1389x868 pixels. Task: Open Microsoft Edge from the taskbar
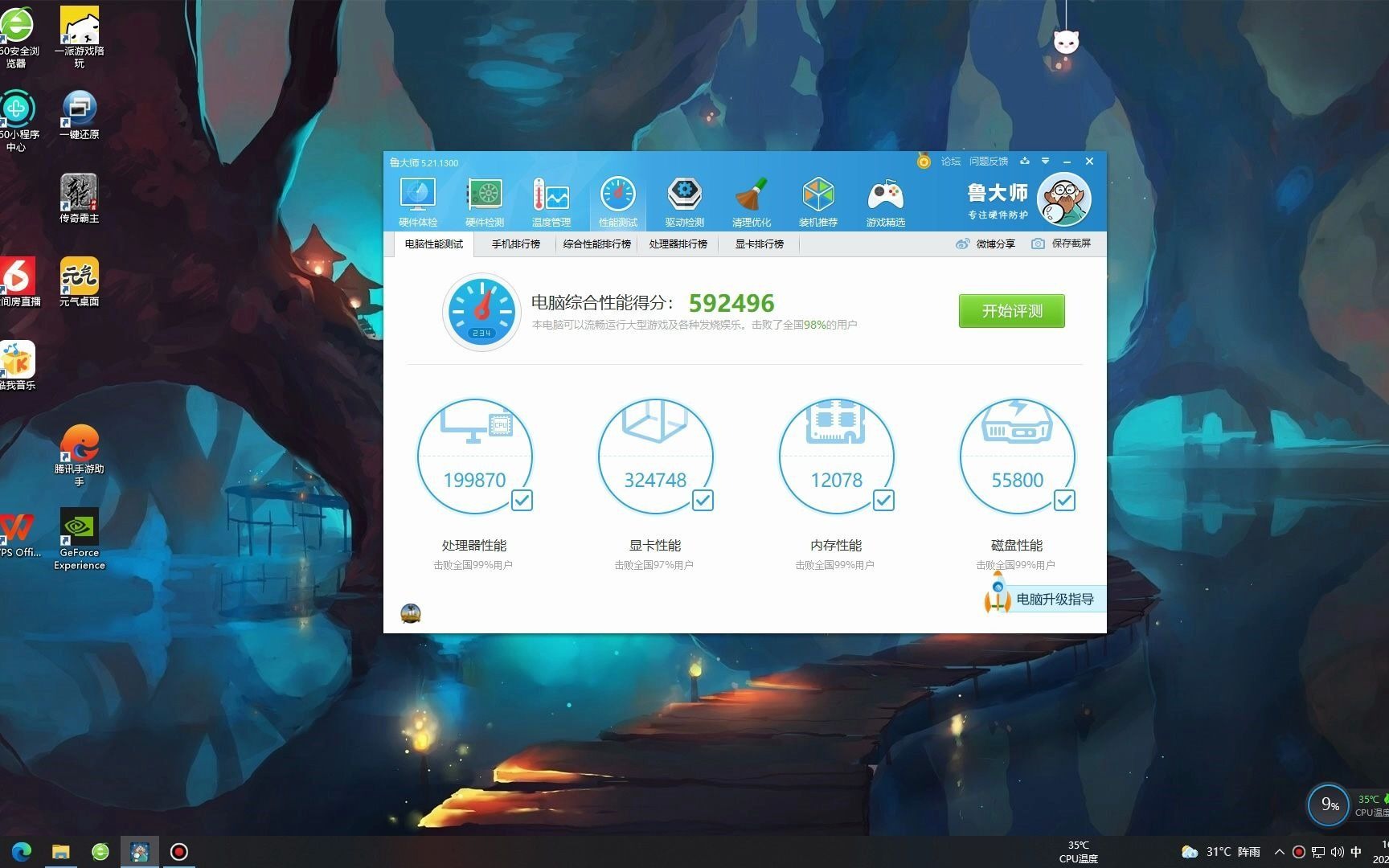(22, 851)
